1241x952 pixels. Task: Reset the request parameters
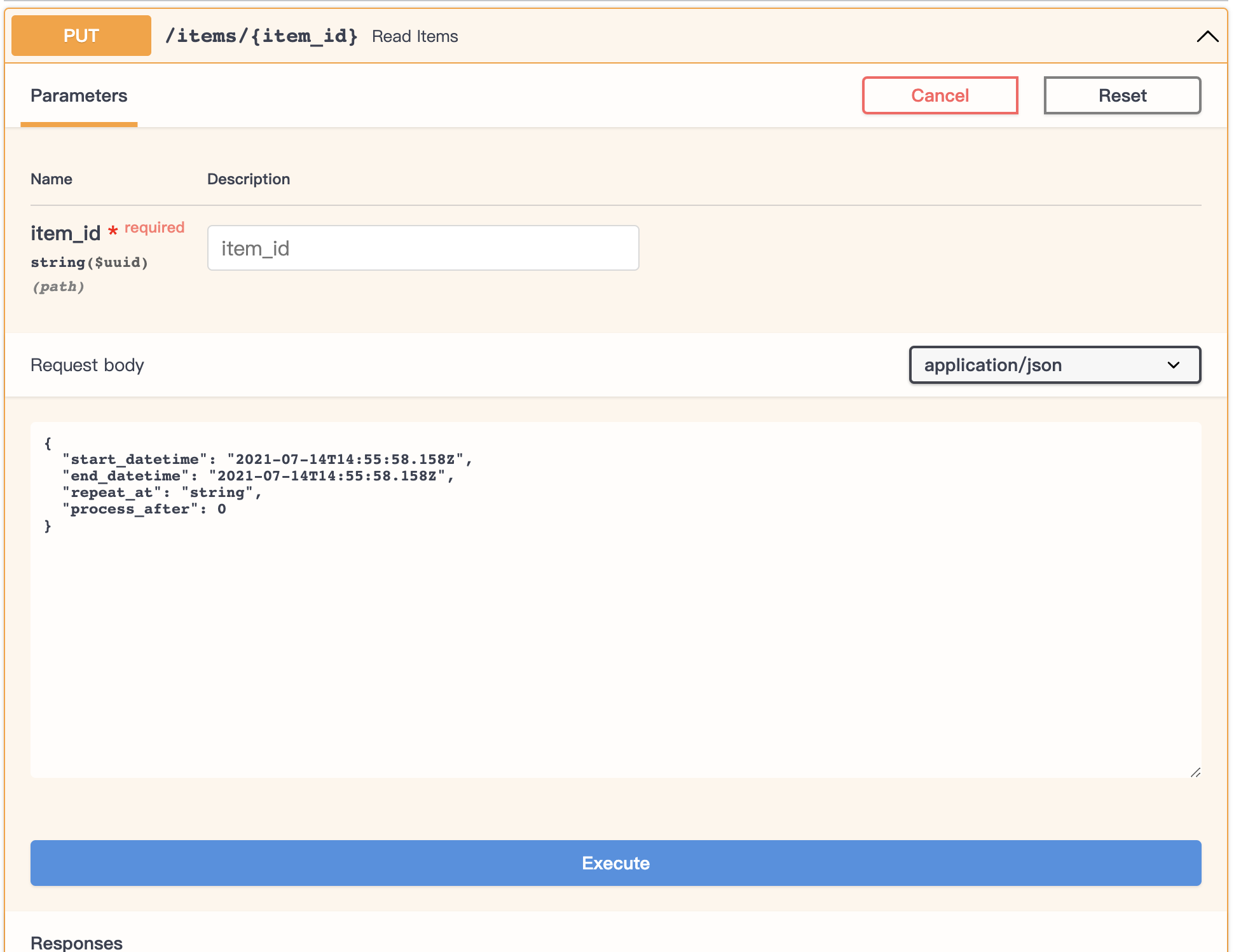point(1122,95)
